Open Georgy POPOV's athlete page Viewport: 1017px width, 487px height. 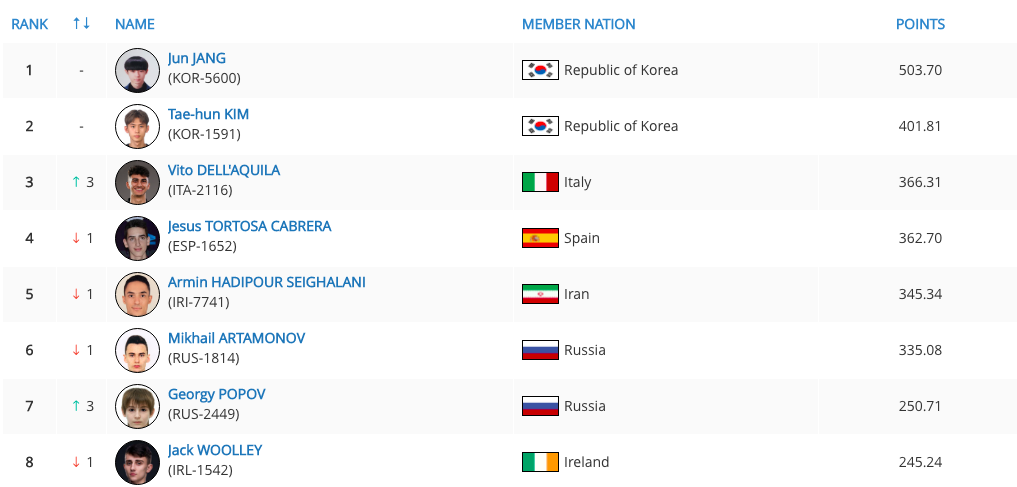coord(217,394)
